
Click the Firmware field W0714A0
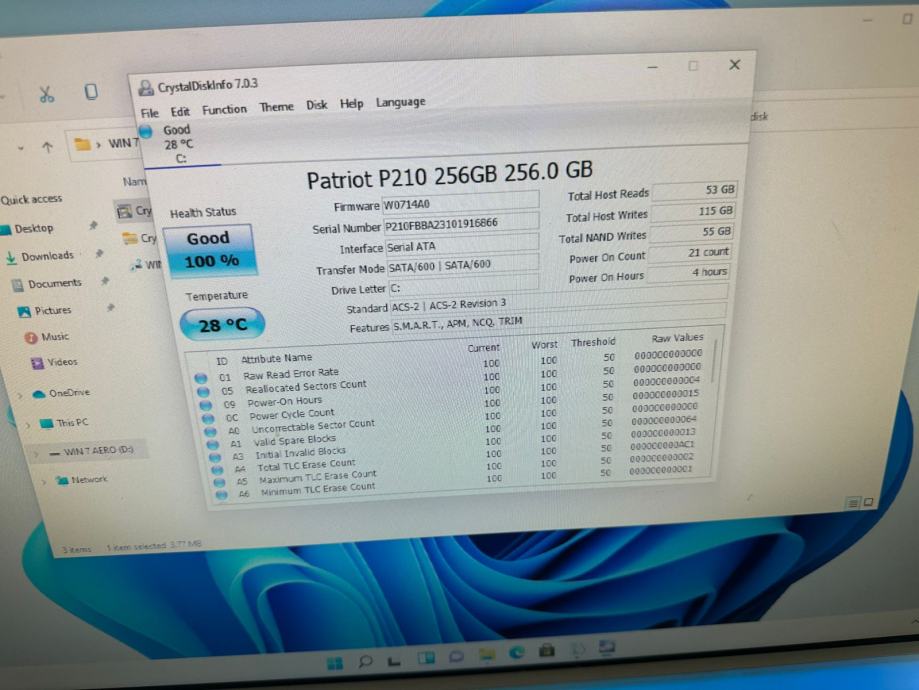pyautogui.click(x=460, y=201)
